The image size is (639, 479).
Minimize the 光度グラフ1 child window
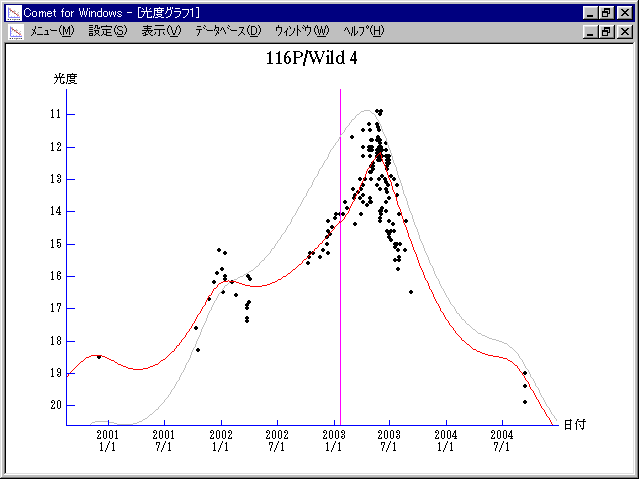(x=590, y=31)
